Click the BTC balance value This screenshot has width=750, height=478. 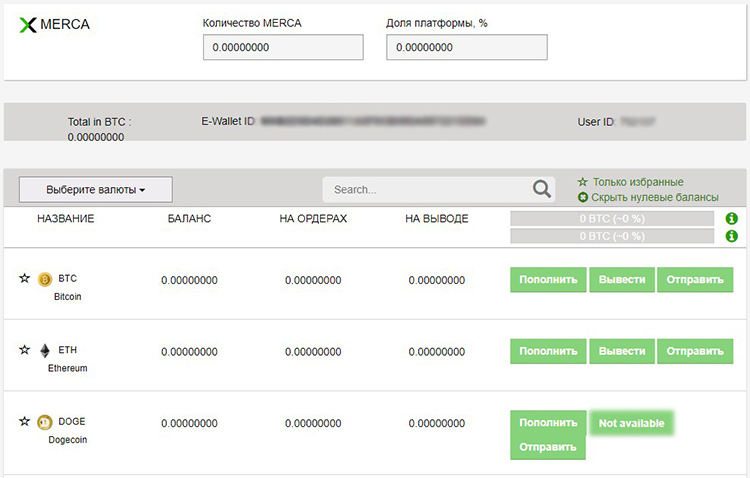pyautogui.click(x=189, y=280)
